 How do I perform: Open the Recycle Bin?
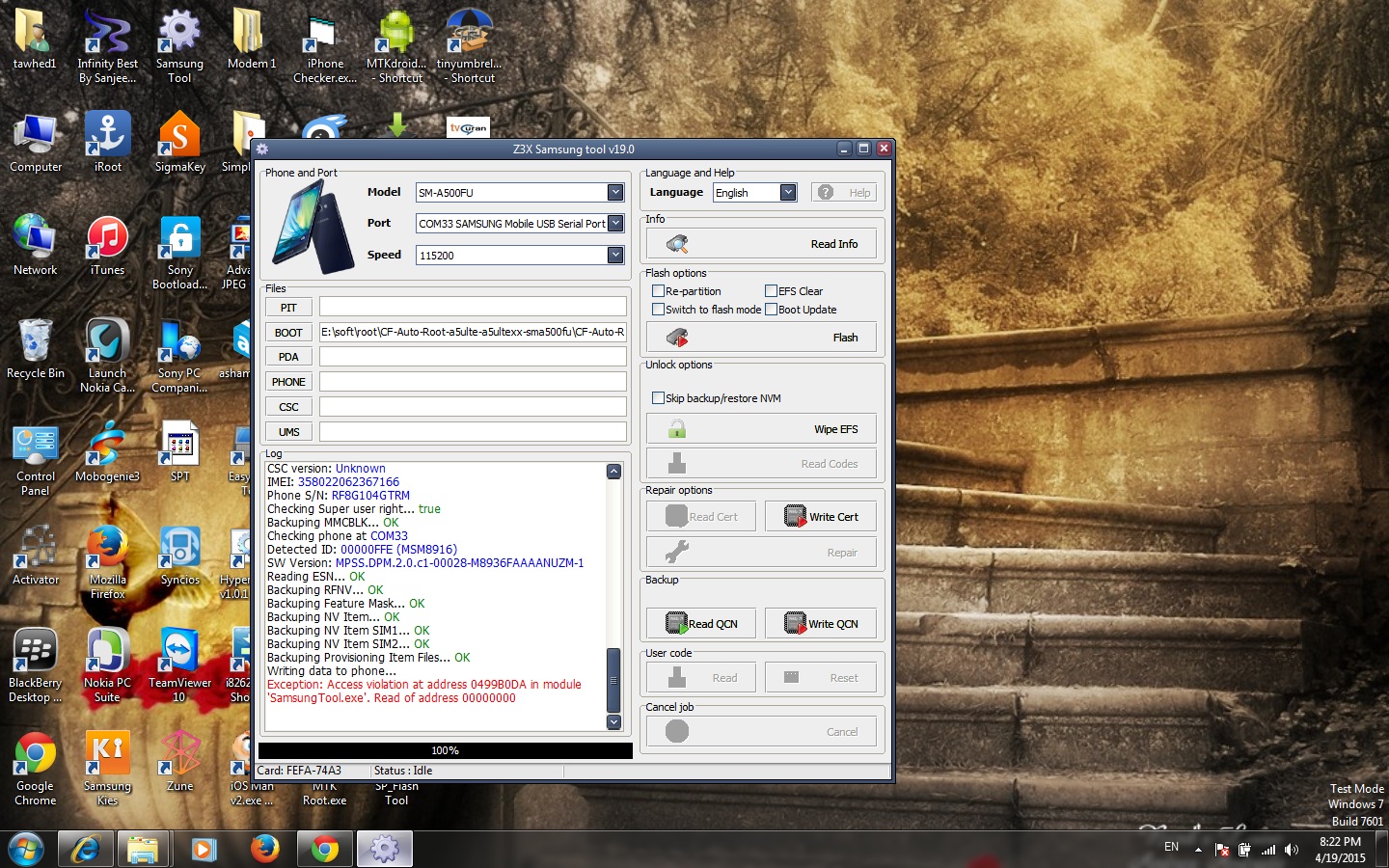tap(36, 348)
